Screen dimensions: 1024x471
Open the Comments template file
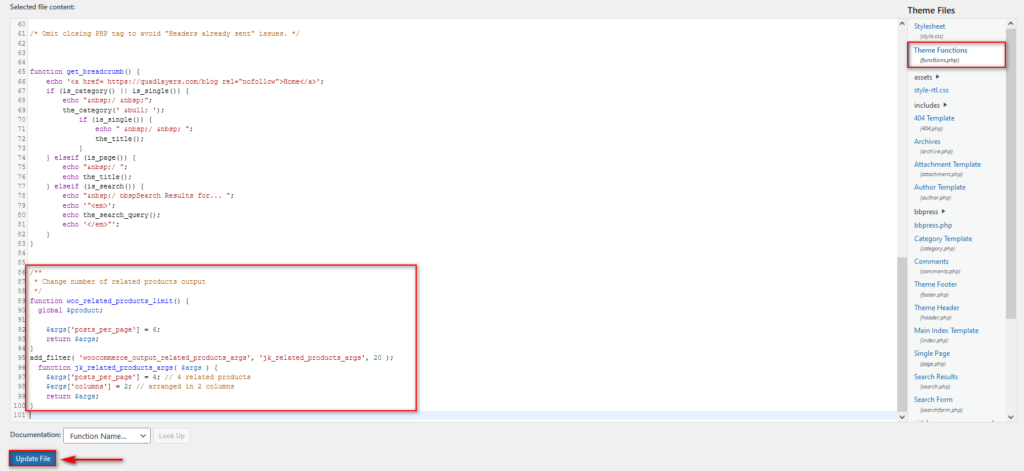point(931,262)
